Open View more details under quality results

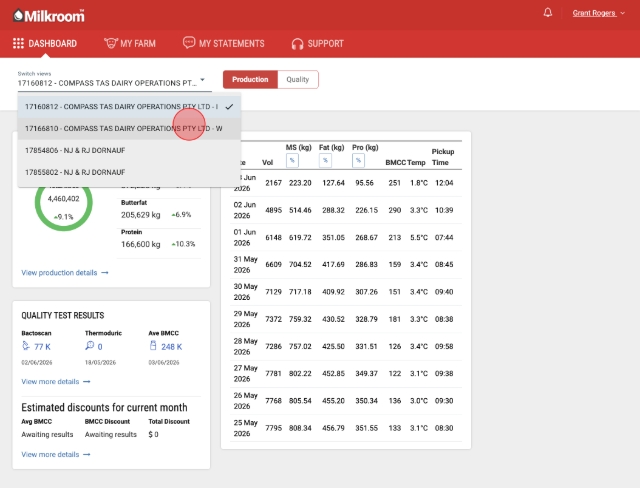[56, 382]
